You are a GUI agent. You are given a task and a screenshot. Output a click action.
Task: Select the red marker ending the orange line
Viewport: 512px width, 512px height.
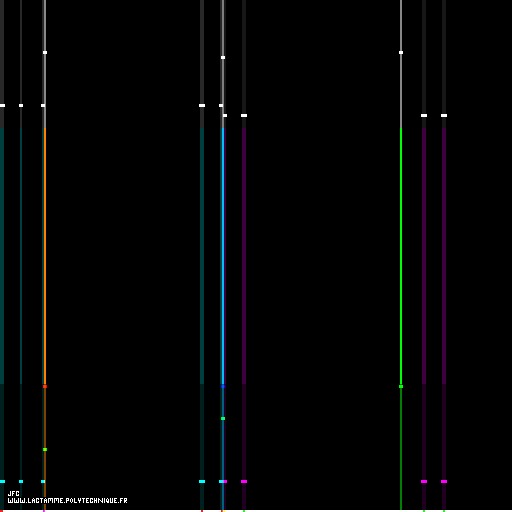pyautogui.click(x=45, y=387)
